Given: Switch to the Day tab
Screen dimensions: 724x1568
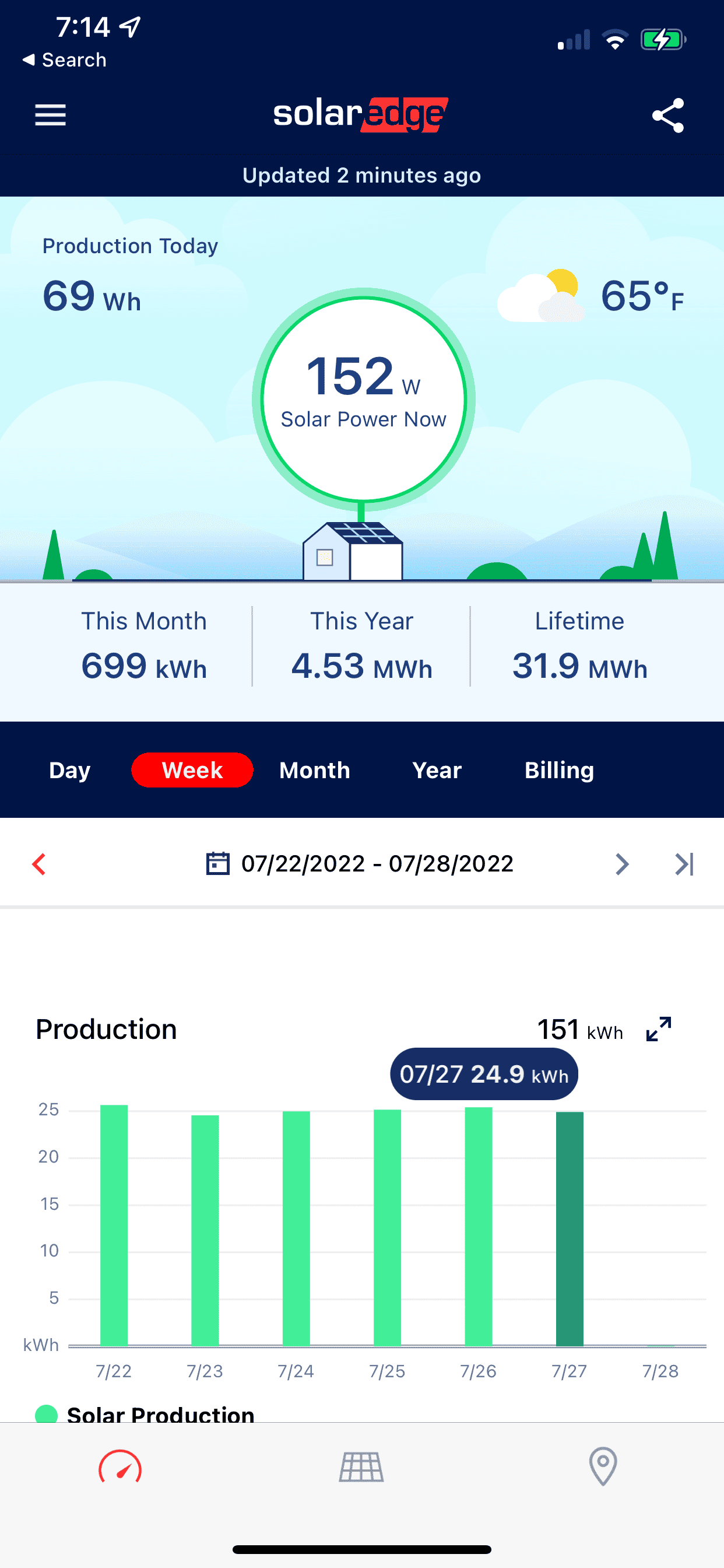Looking at the screenshot, I should pyautogui.click(x=69, y=770).
